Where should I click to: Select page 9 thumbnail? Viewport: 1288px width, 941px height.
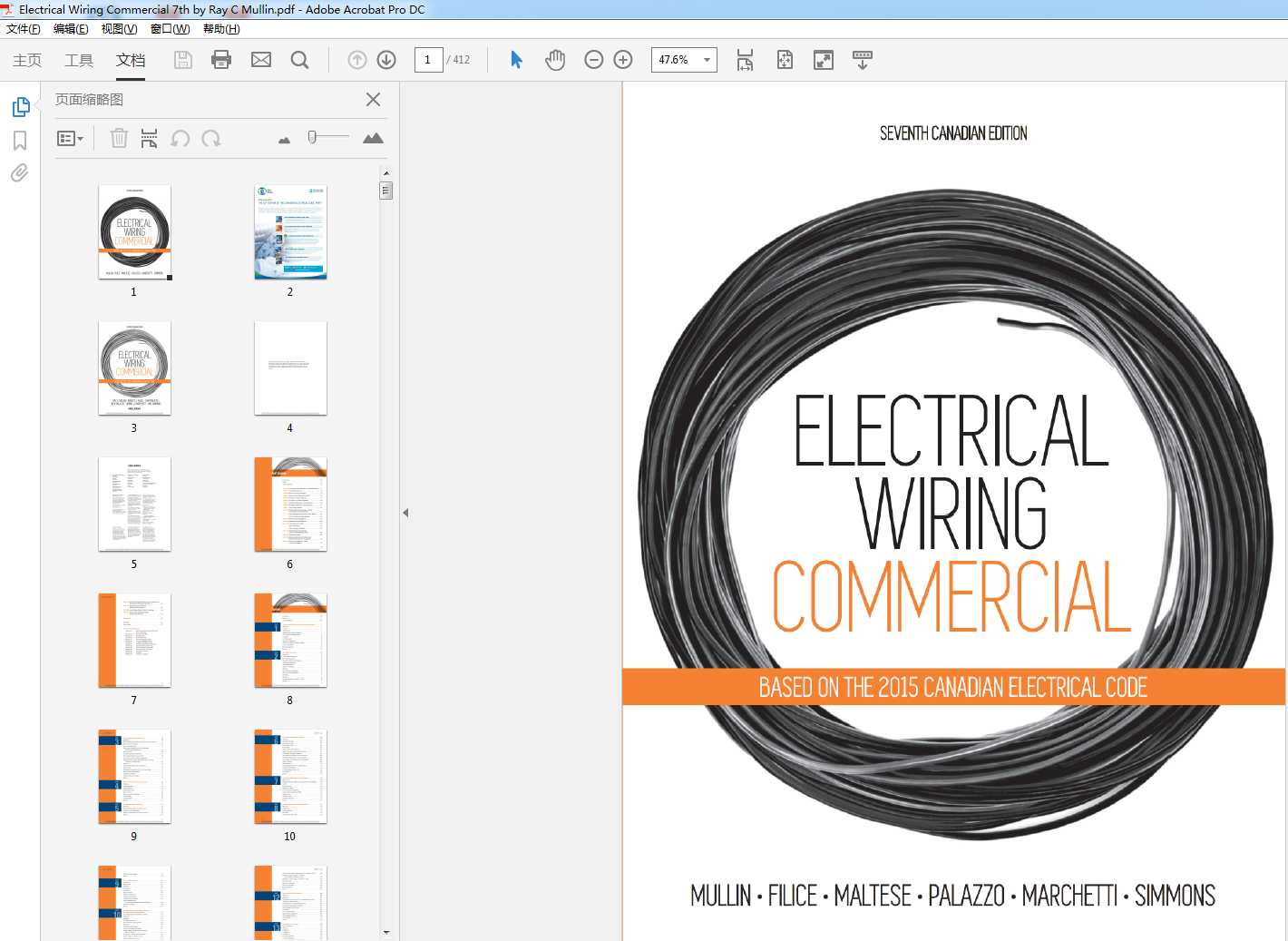point(134,777)
